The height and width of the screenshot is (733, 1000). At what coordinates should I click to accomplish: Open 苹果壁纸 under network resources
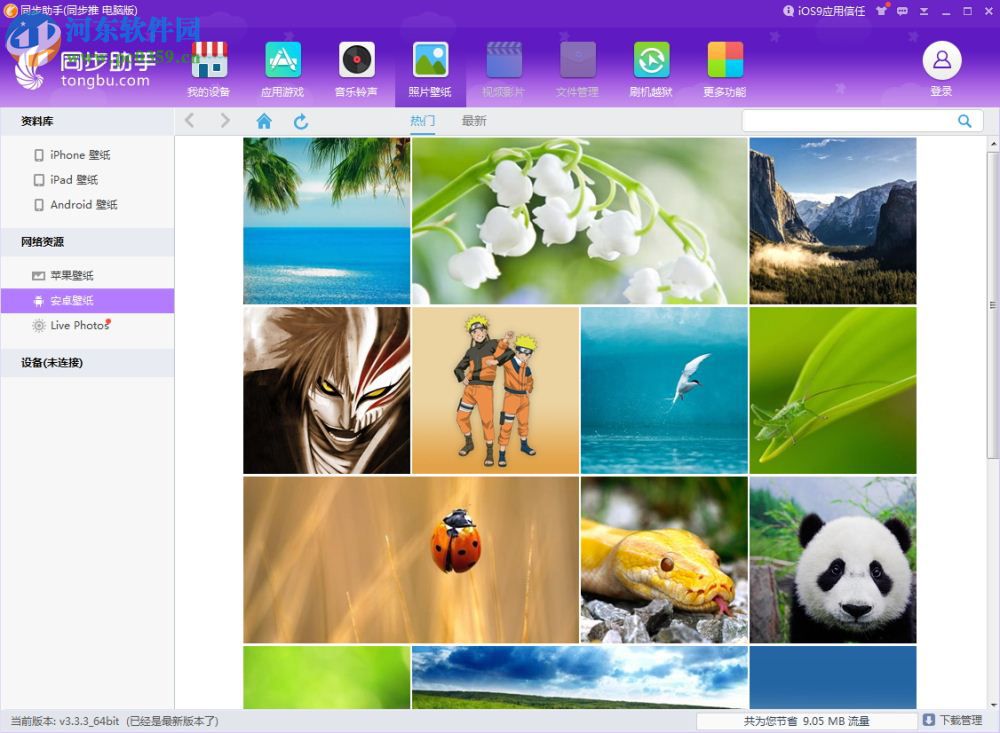click(x=71, y=275)
